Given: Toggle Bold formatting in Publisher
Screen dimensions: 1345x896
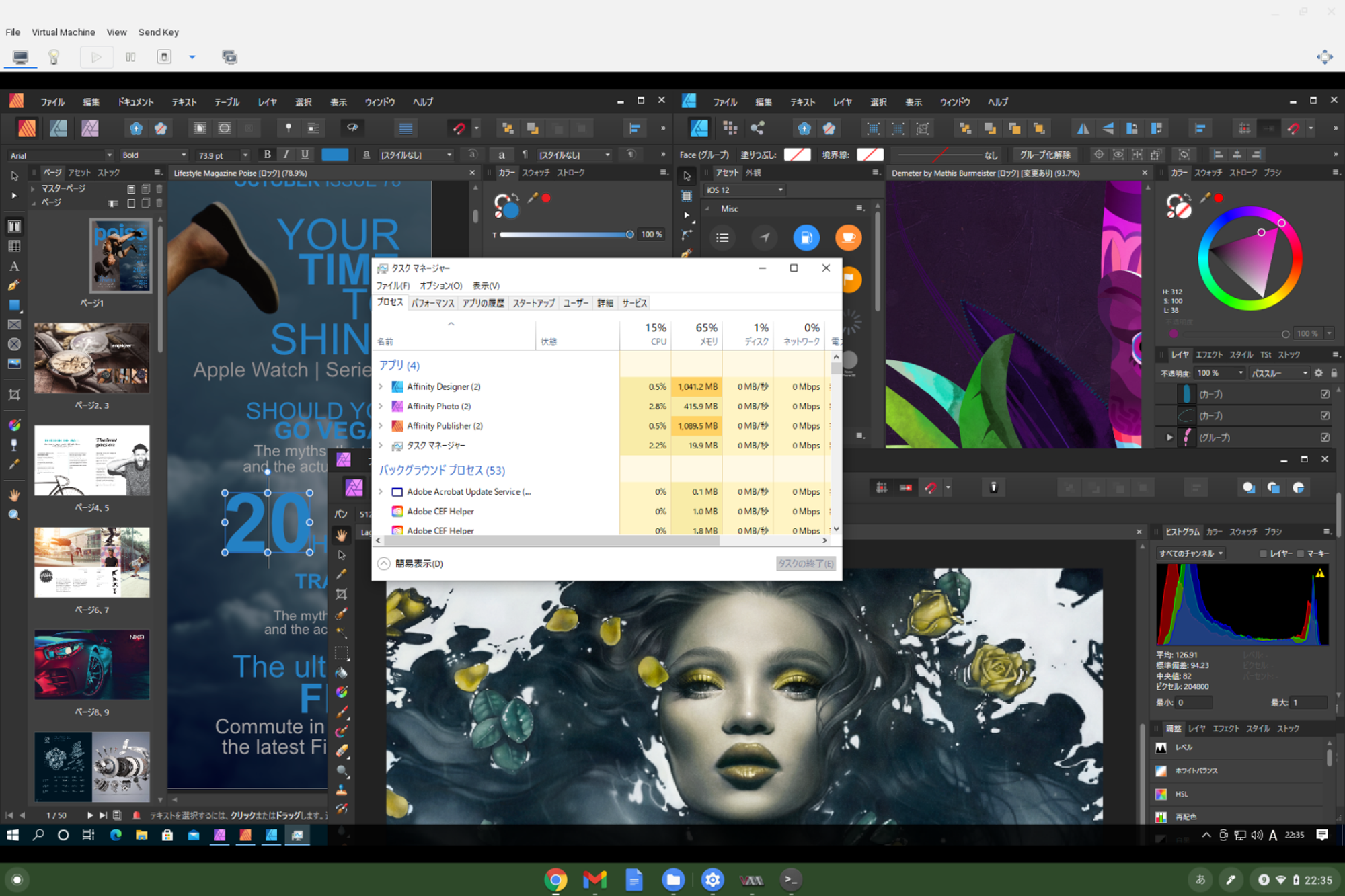Looking at the screenshot, I should click(x=267, y=155).
